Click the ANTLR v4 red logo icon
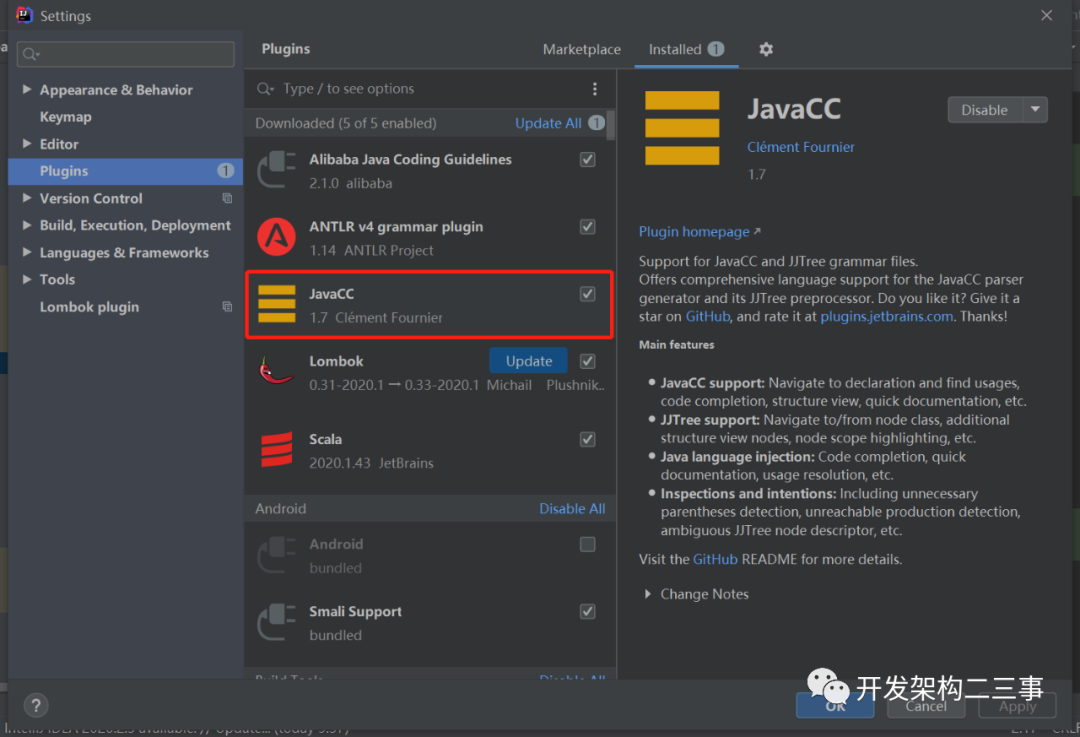1080x737 pixels. (276, 237)
